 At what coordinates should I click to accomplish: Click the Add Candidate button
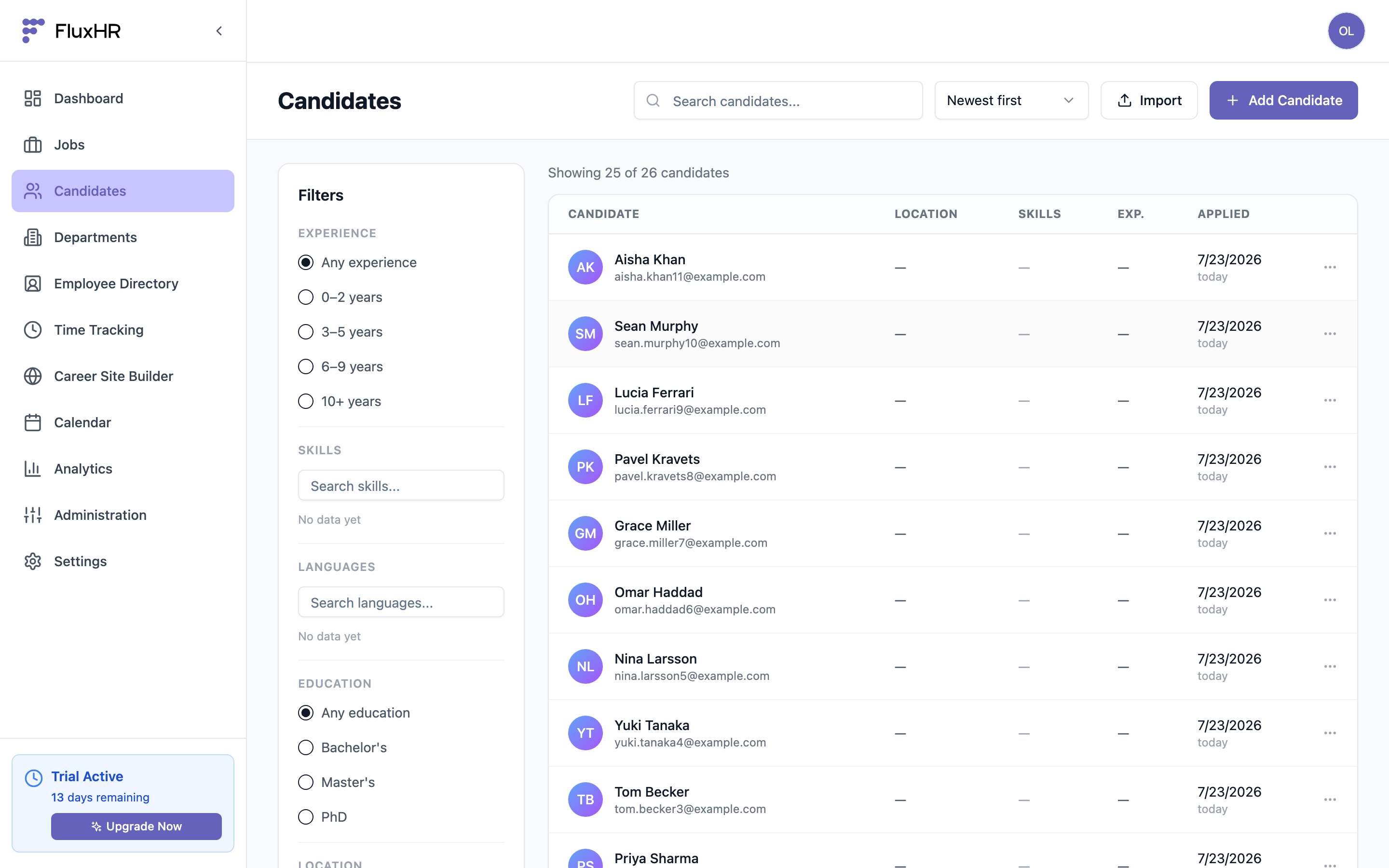[x=1283, y=100]
